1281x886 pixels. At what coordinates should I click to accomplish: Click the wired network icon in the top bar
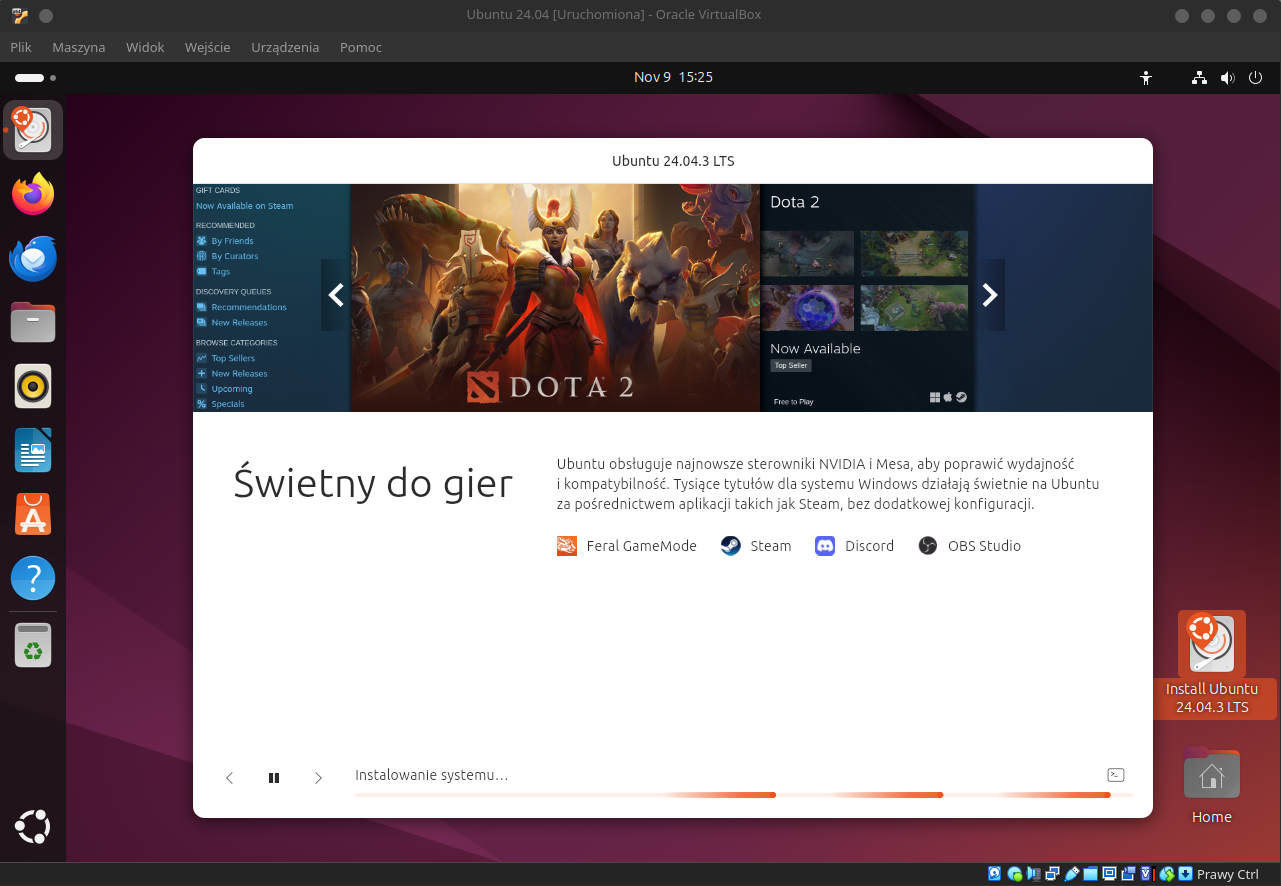point(1200,77)
